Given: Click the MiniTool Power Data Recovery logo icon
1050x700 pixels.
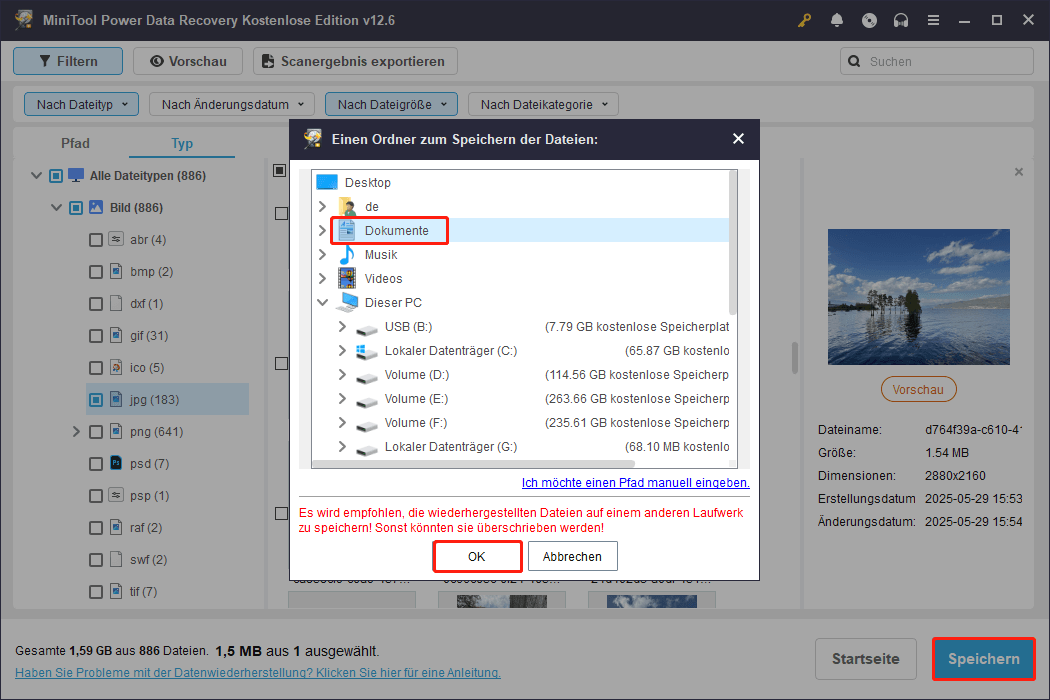Looking at the screenshot, I should [x=22, y=19].
